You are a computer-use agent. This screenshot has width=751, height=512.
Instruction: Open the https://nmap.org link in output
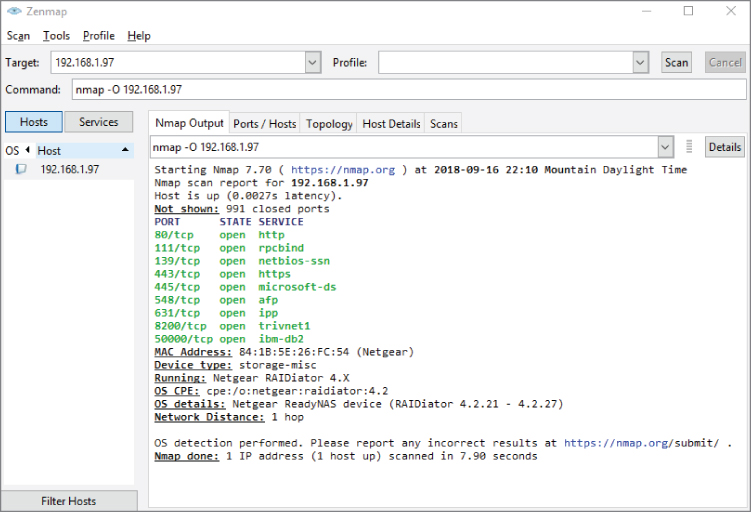pos(343,170)
